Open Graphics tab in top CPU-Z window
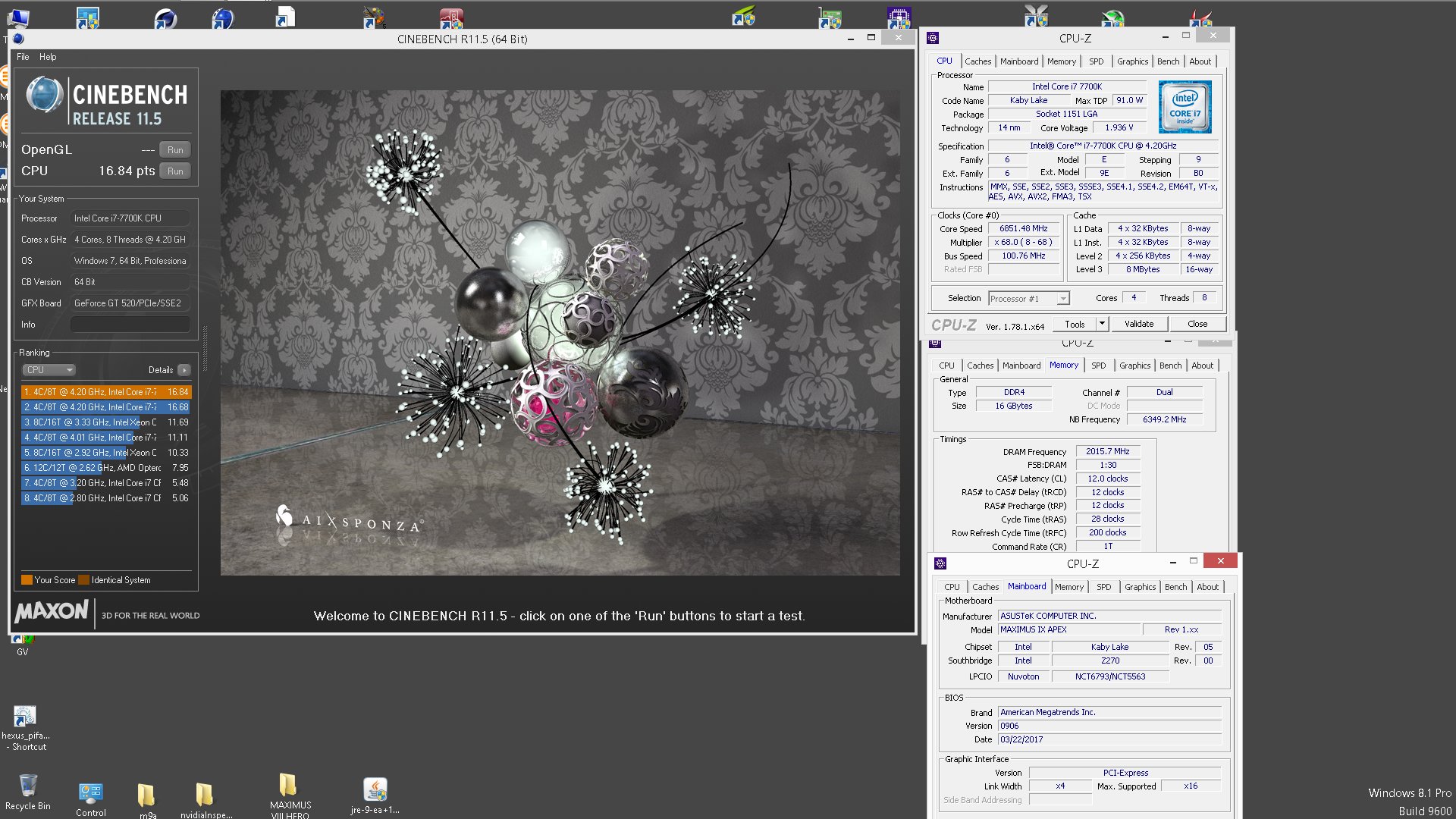Viewport: 1456px width, 819px height. pyautogui.click(x=1132, y=61)
